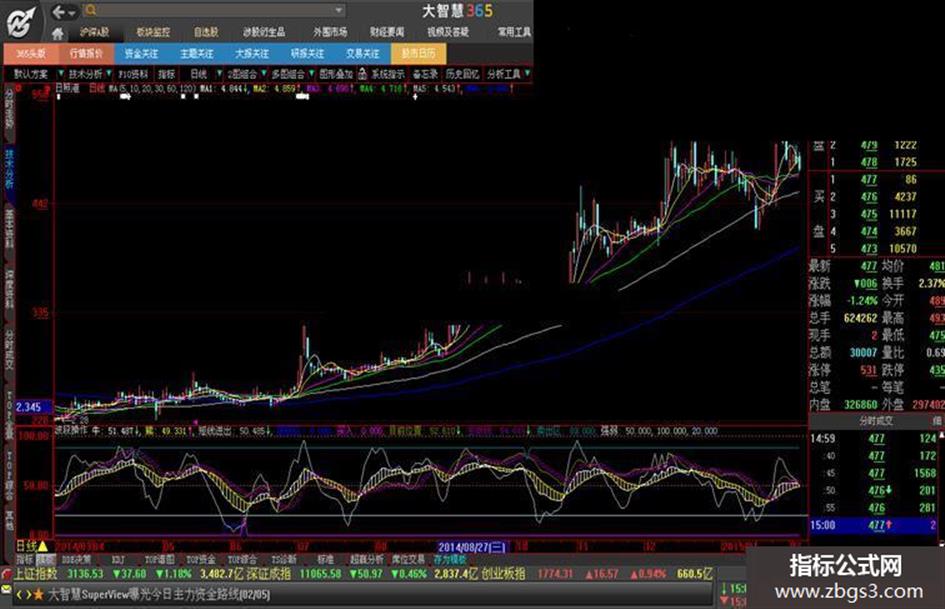
Task: Click the 图形叠加 button
Action: 336,74
